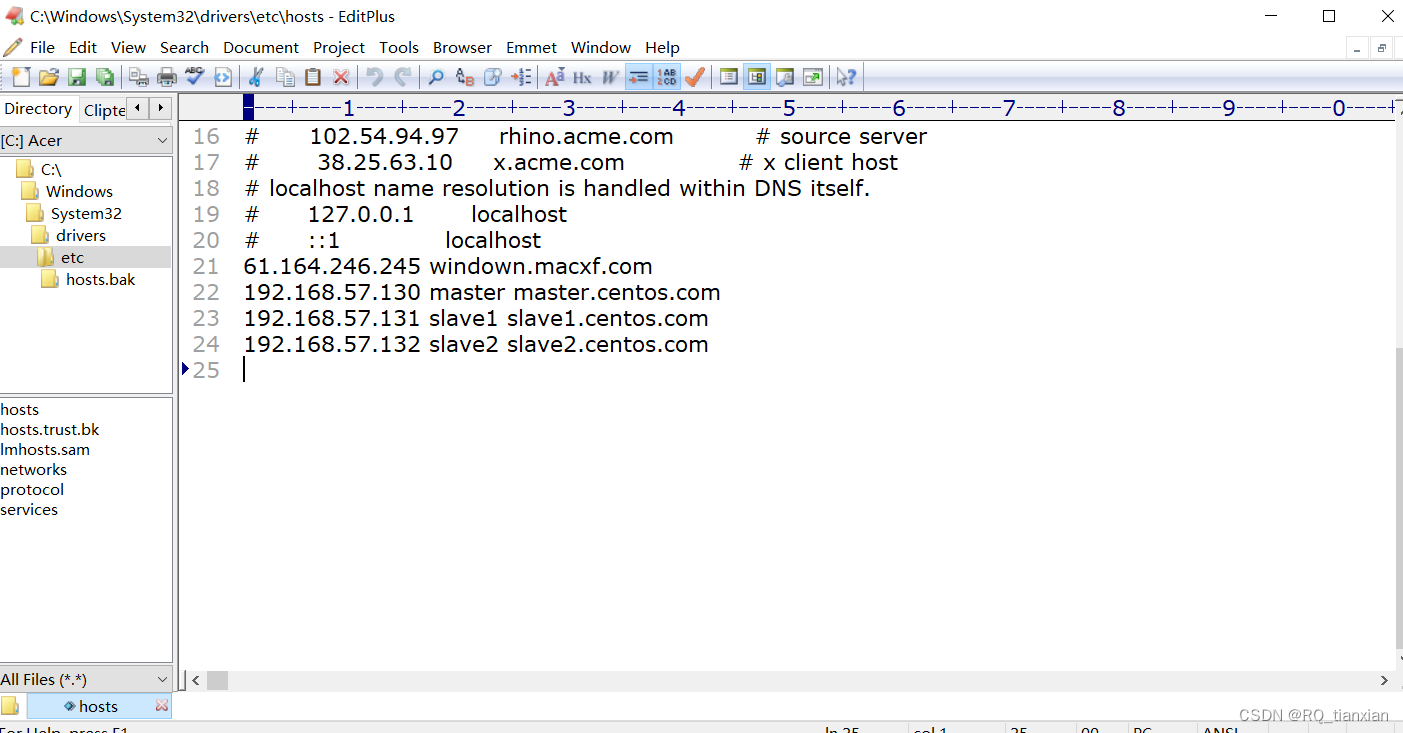Screen dimensions: 1403x733
Task: Click the Paste clipboard icon
Action: pyautogui.click(x=313, y=77)
